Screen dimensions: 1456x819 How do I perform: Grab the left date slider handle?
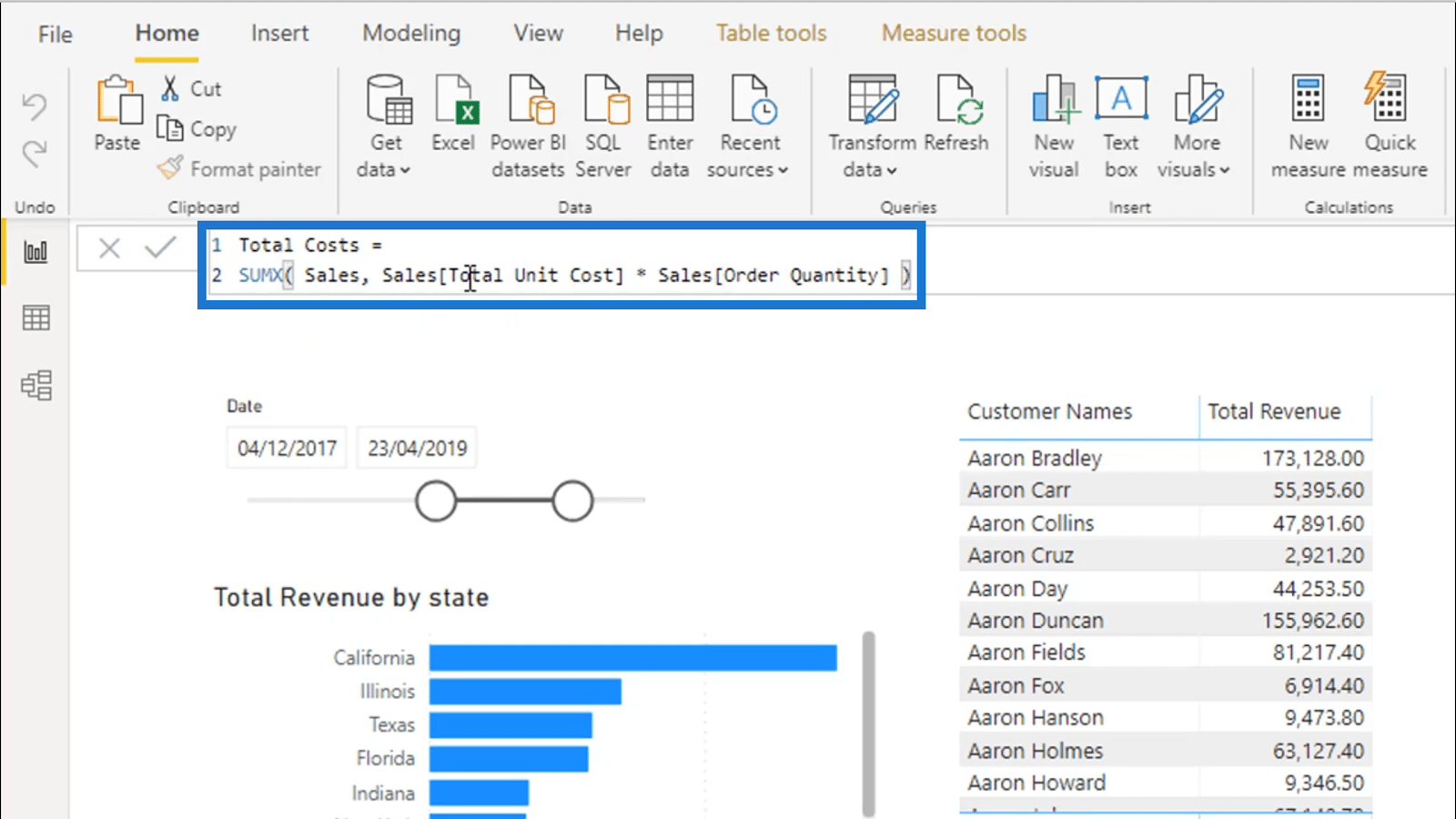click(436, 501)
